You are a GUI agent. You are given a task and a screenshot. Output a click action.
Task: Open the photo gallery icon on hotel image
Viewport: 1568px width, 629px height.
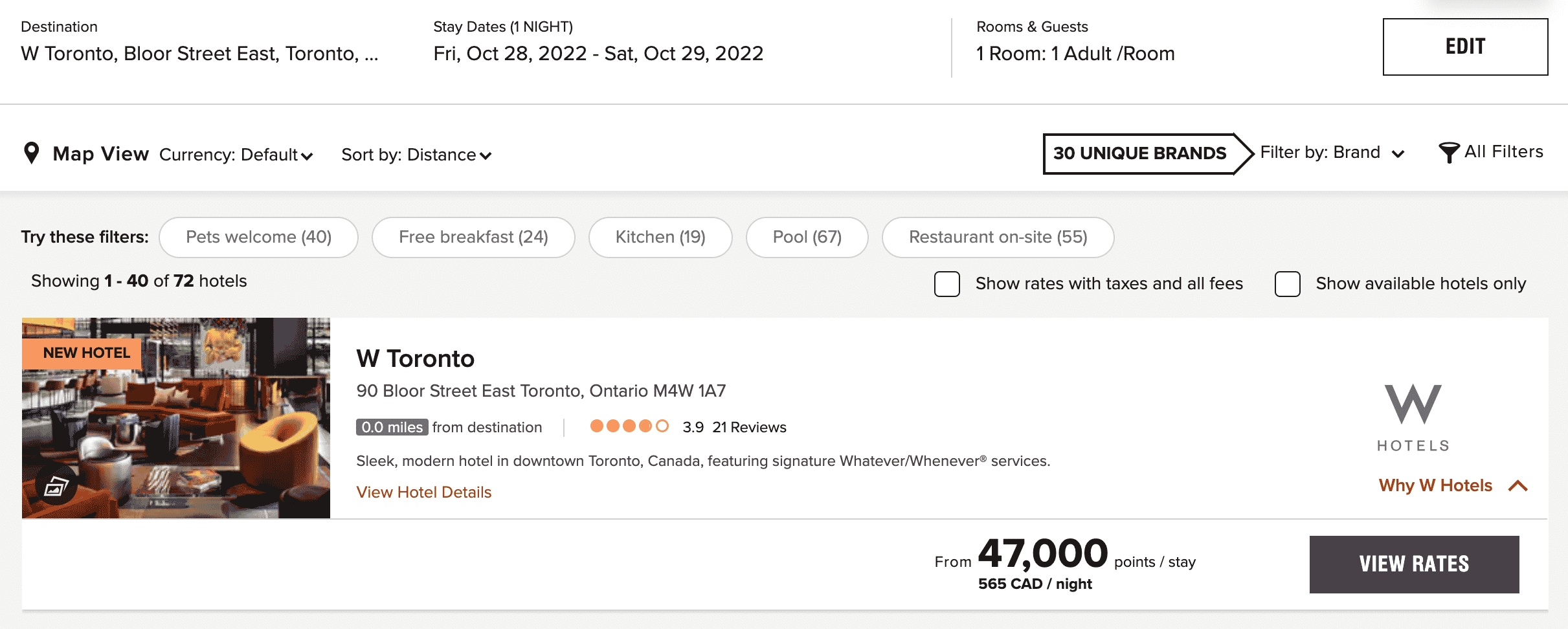56,485
